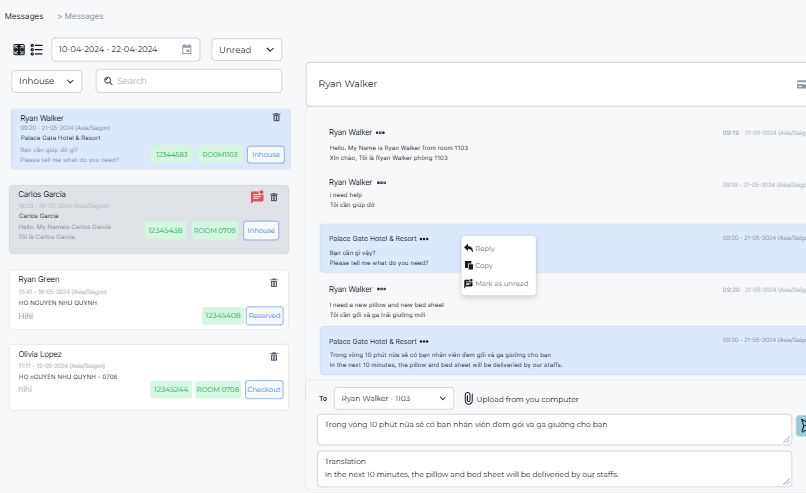
Task: Choose Mark as unread in context menu
Action: click(x=496, y=283)
